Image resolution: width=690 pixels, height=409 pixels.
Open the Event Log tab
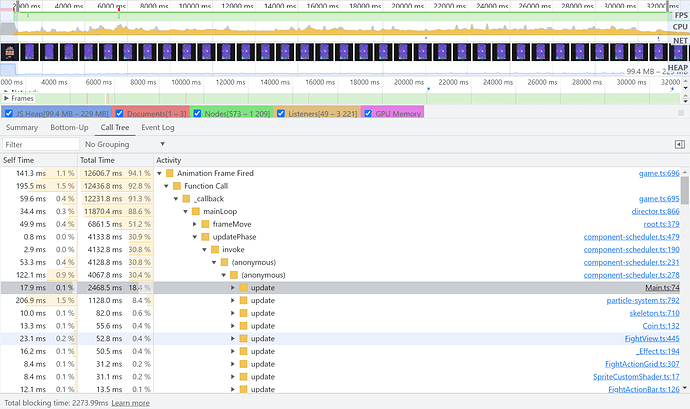[x=158, y=128]
